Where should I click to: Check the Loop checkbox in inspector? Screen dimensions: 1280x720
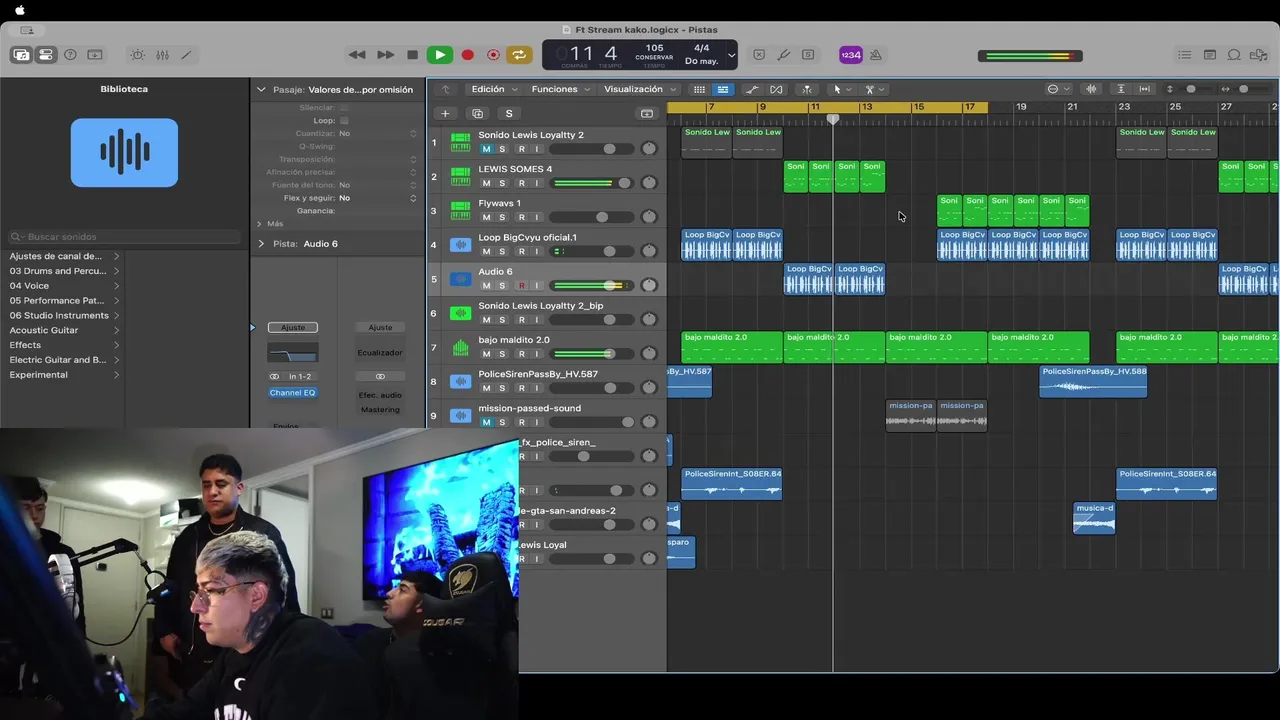344,120
